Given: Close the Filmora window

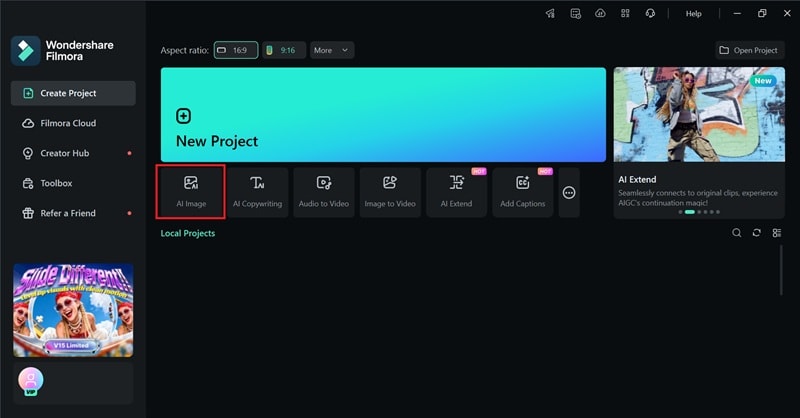Looking at the screenshot, I should coord(787,14).
